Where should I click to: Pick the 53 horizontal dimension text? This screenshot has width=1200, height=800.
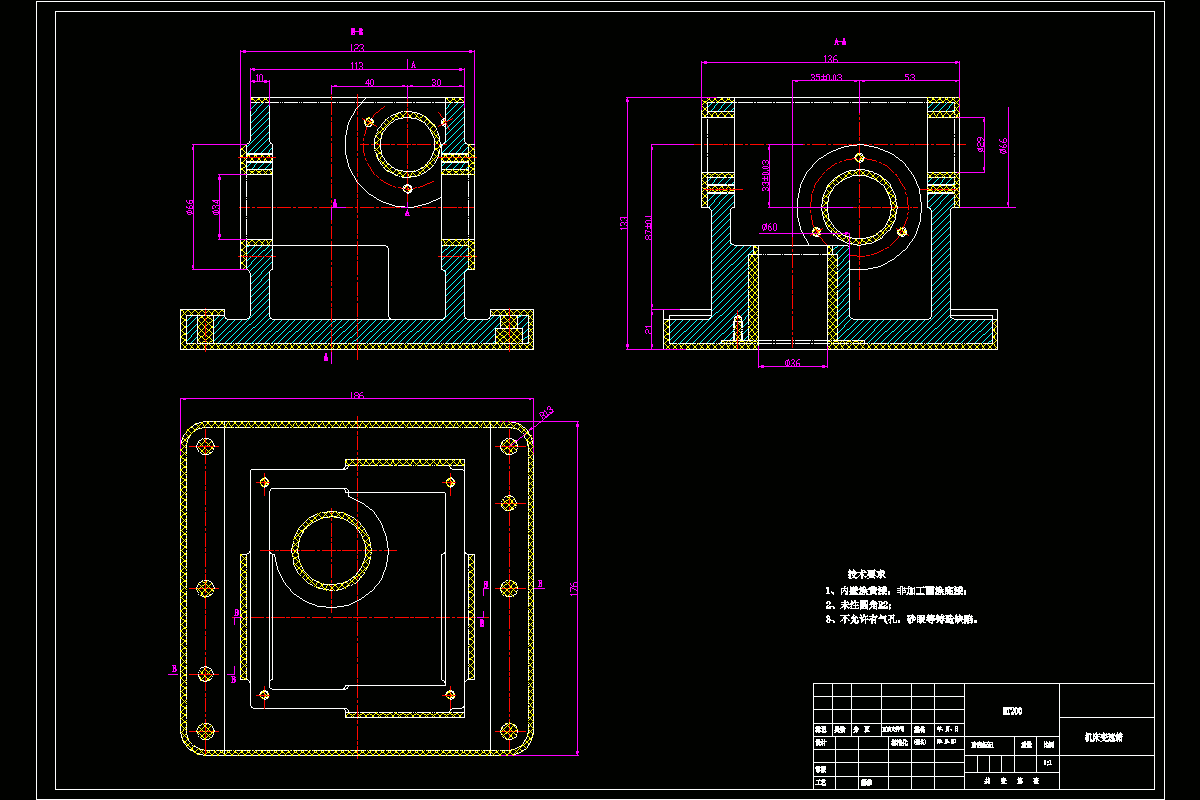click(x=909, y=77)
